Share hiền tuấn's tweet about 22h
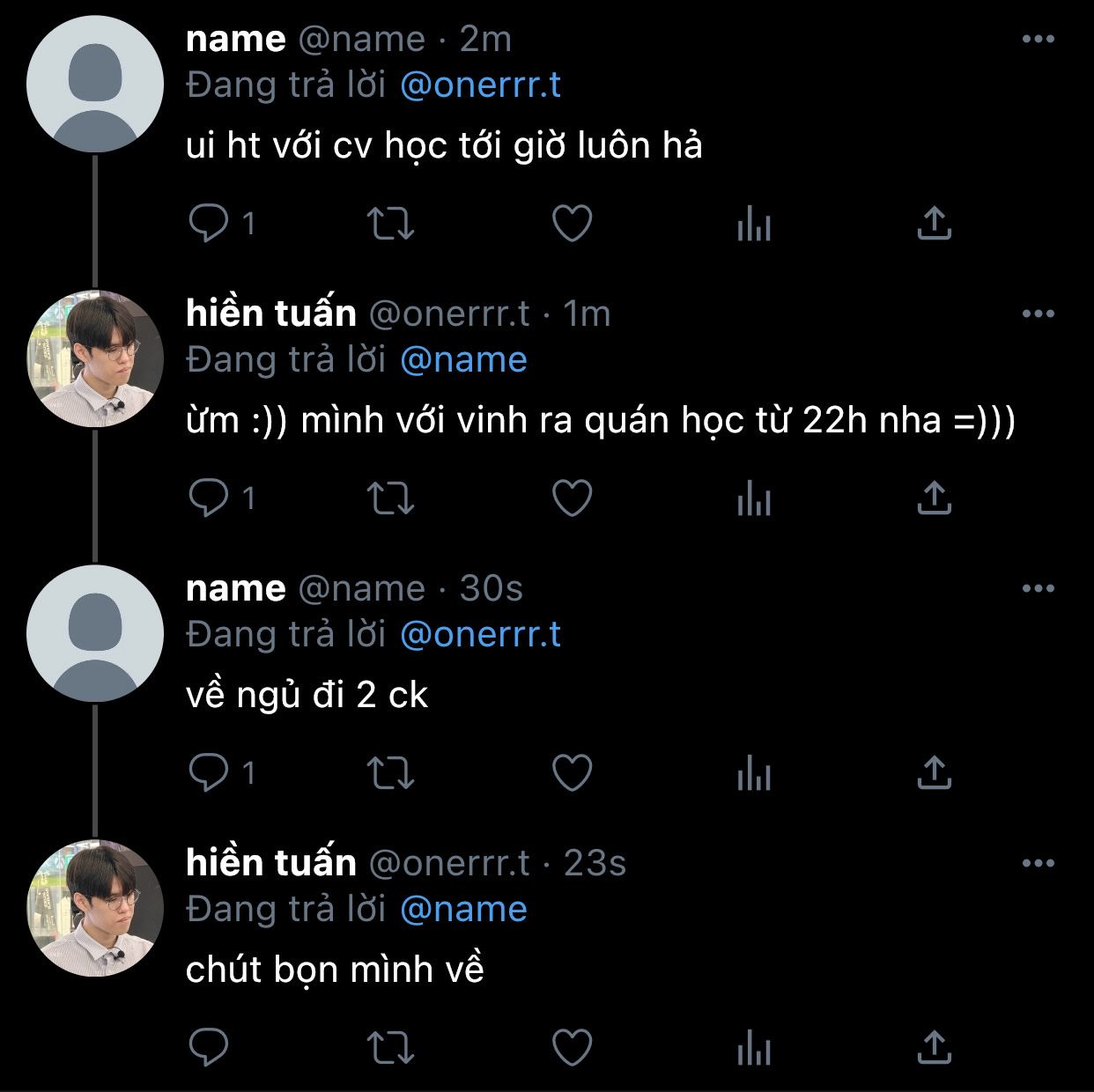This screenshot has width=1094, height=1092. [934, 498]
